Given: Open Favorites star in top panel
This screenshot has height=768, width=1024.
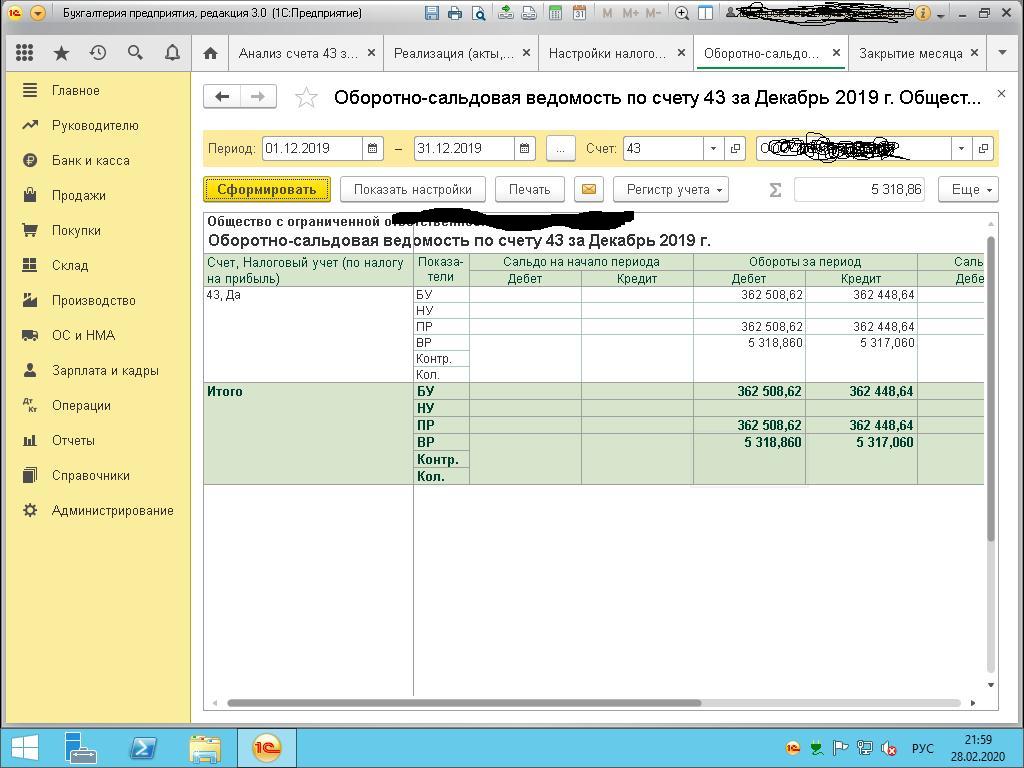Looking at the screenshot, I should 61,53.
